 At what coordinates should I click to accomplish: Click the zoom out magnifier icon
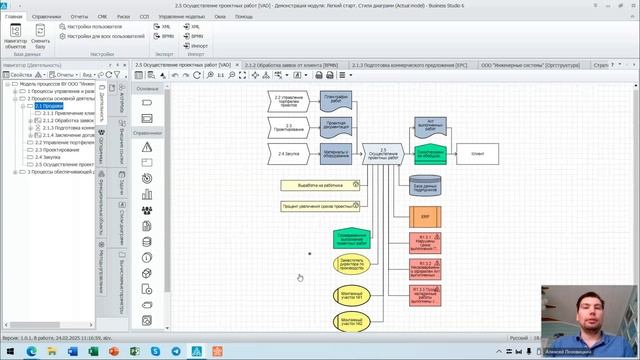[231, 75]
